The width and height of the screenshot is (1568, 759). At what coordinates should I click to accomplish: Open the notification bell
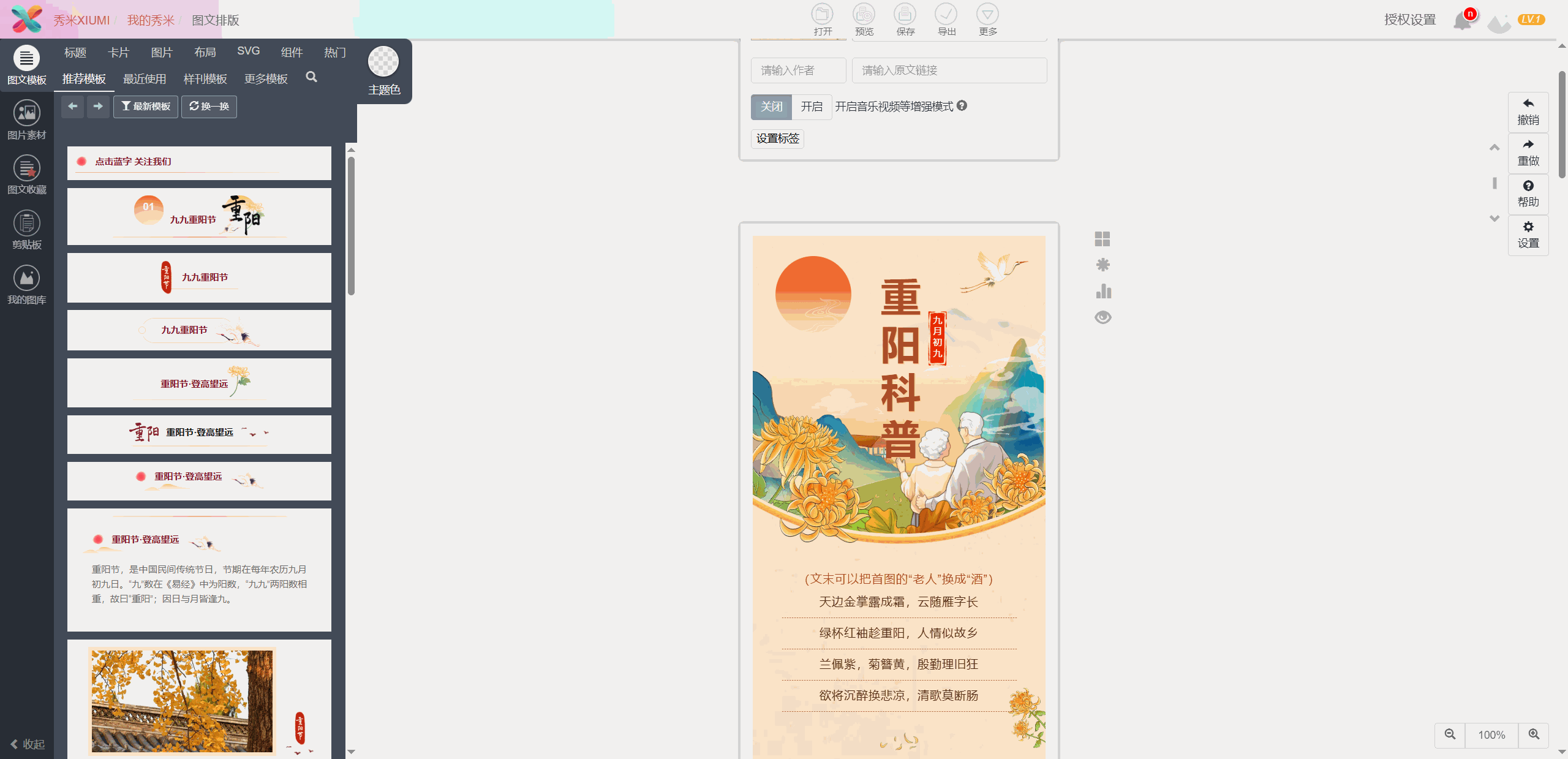1463,20
